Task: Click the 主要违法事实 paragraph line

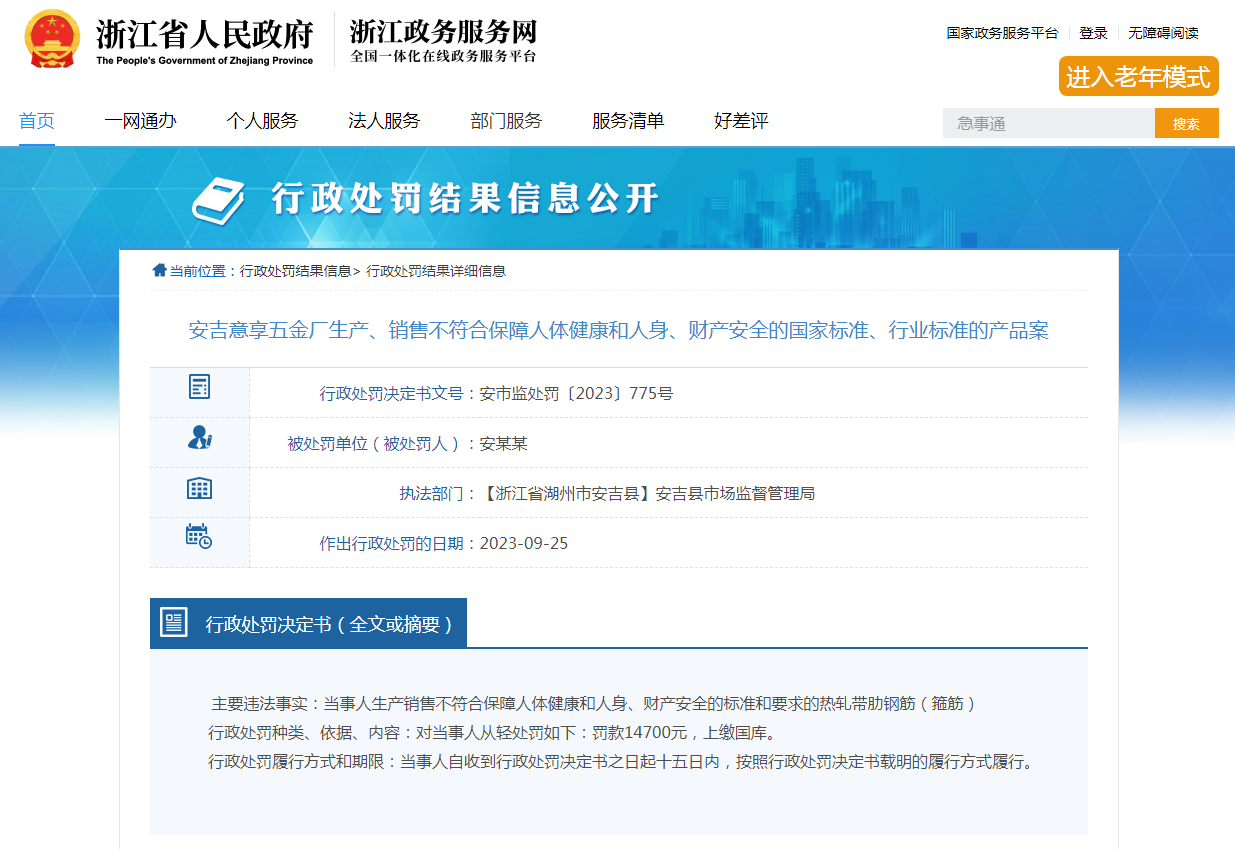Action: 593,703
